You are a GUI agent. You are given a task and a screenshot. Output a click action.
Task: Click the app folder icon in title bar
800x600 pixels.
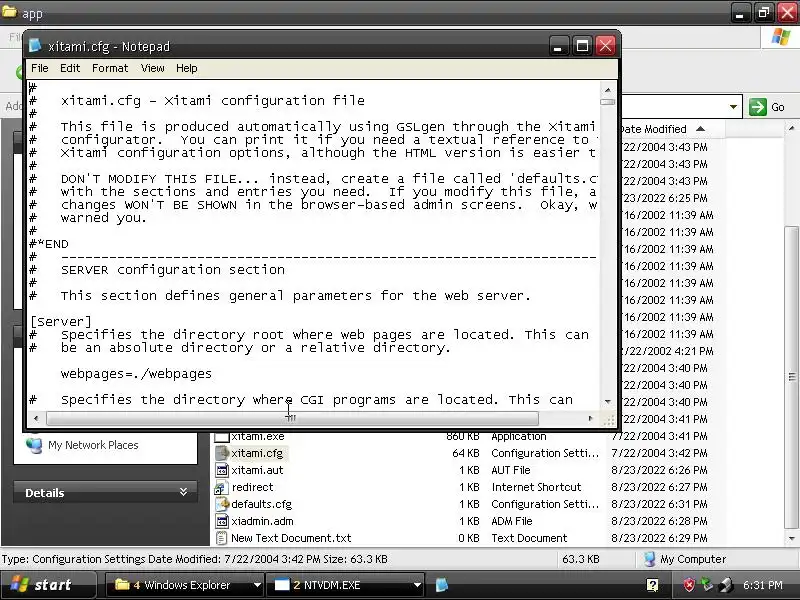click(x=9, y=11)
